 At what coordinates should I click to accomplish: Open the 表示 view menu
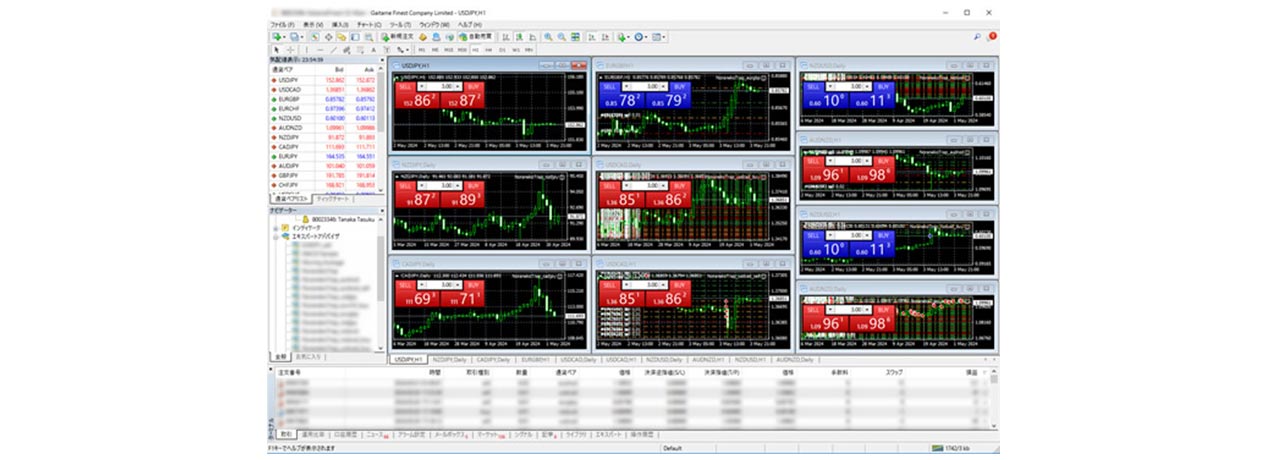pos(312,23)
